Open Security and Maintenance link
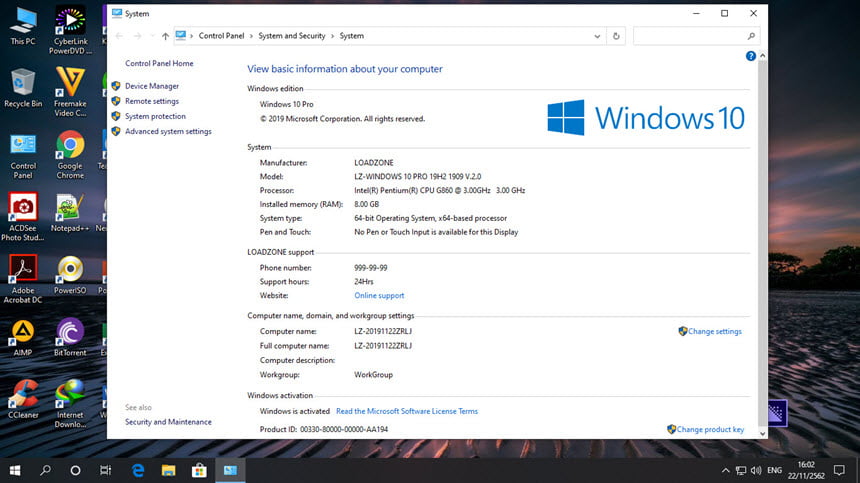 pyautogui.click(x=168, y=422)
